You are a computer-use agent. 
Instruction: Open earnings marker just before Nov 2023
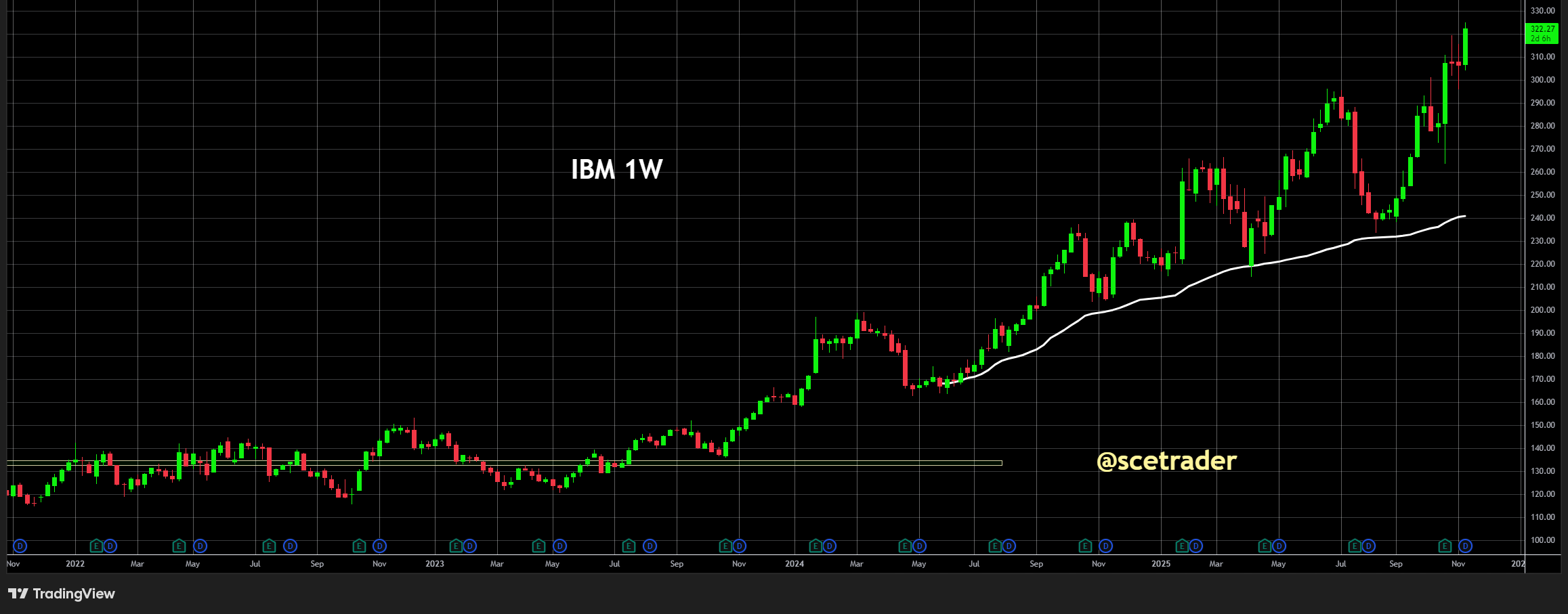click(x=725, y=546)
